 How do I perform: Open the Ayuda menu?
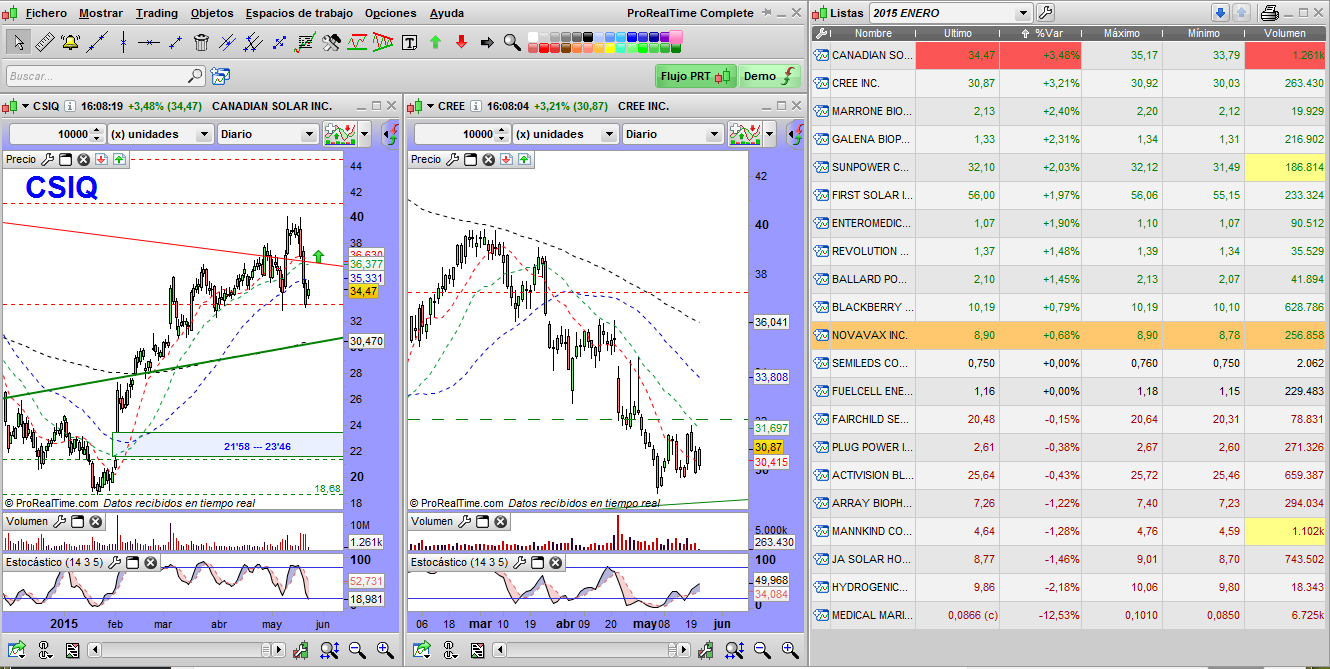446,13
